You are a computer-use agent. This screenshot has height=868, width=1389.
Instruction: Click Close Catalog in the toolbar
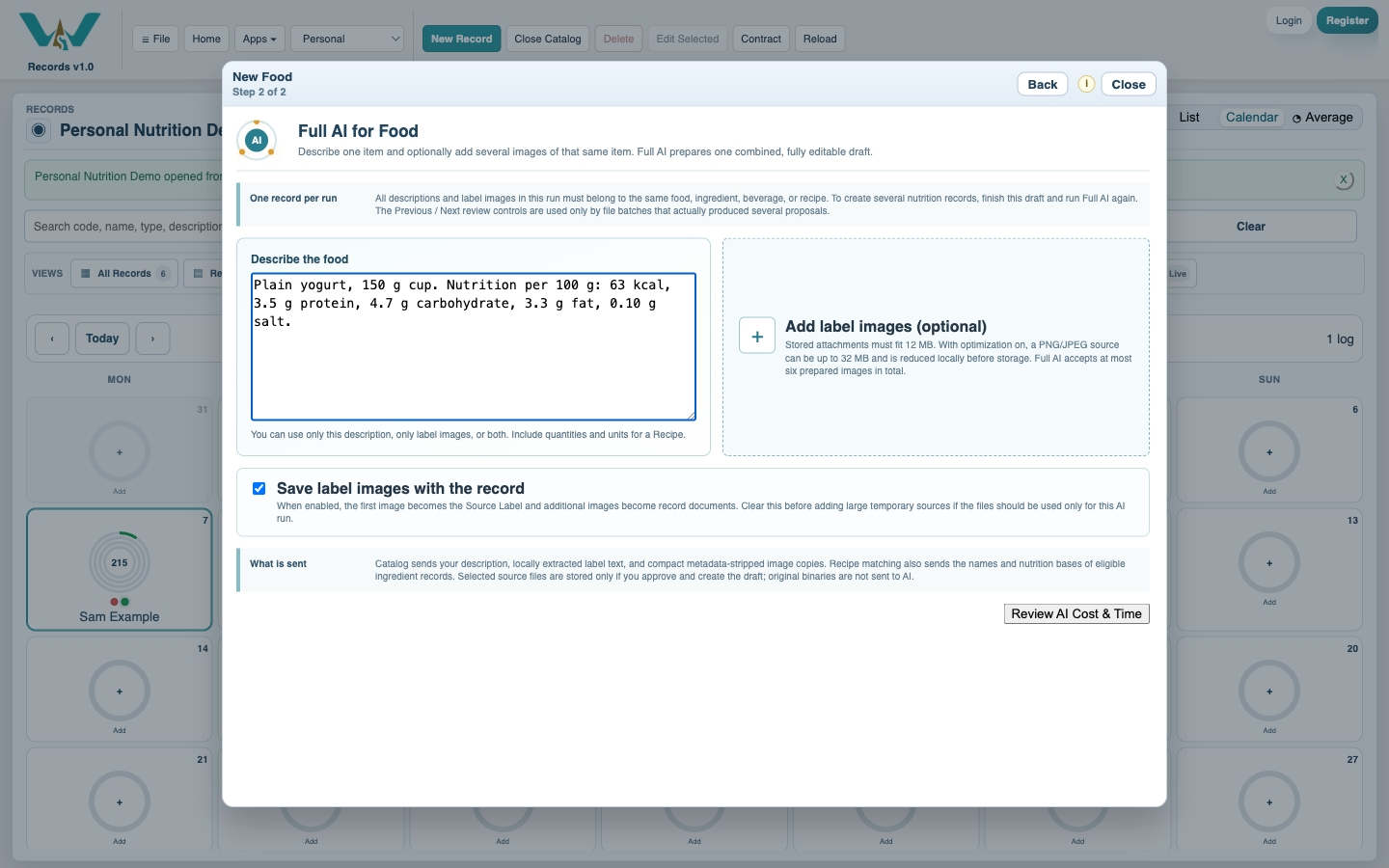pos(548,39)
